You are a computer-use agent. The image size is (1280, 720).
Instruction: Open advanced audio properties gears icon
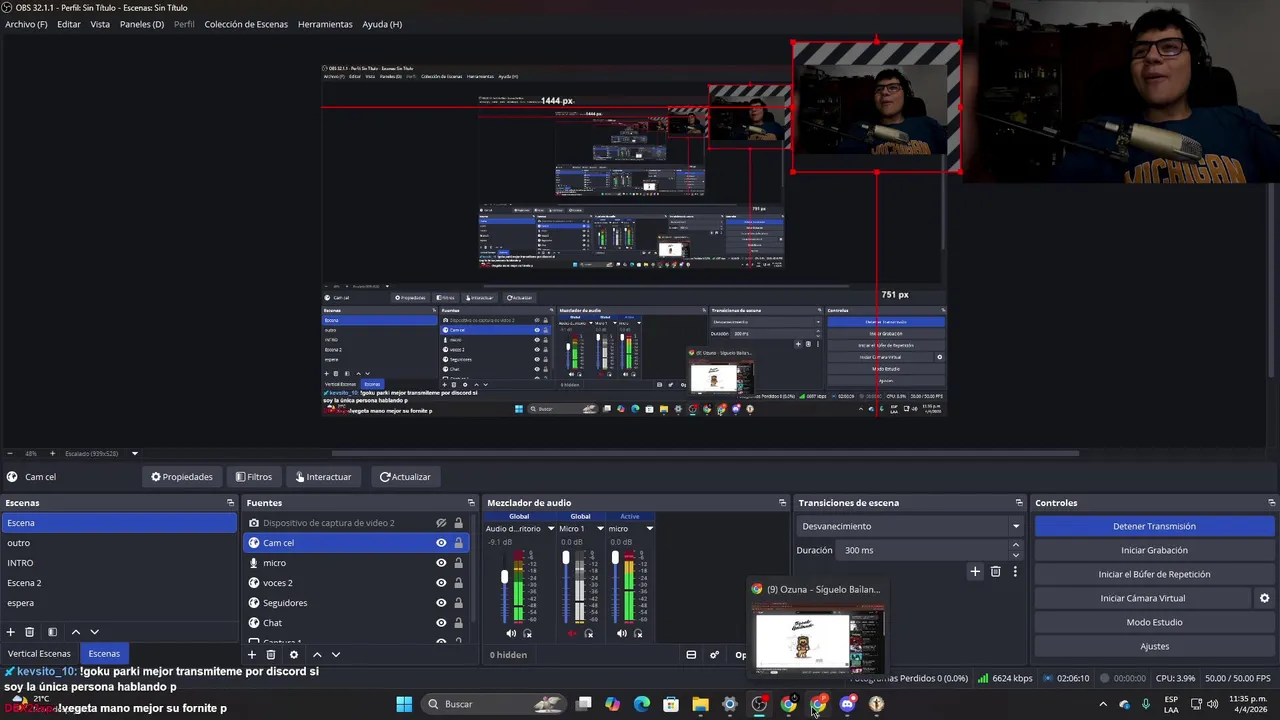(x=714, y=655)
